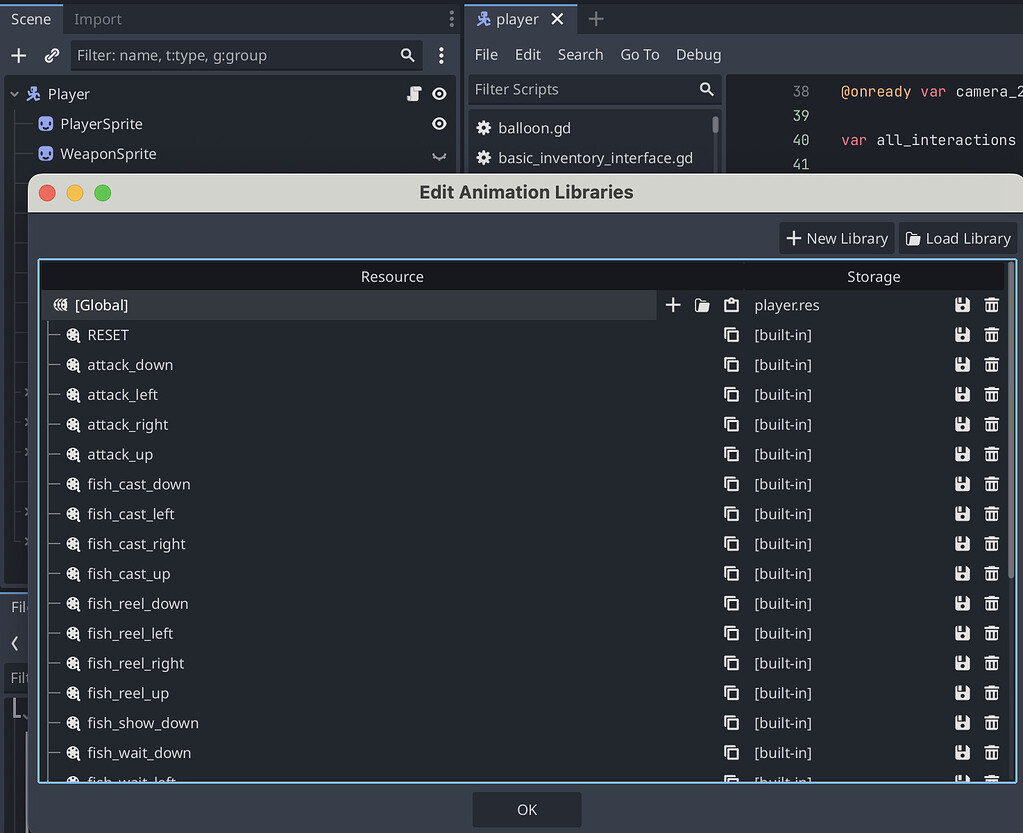
Task: Toggle the WeaponSprite visibility icon
Action: [438, 154]
